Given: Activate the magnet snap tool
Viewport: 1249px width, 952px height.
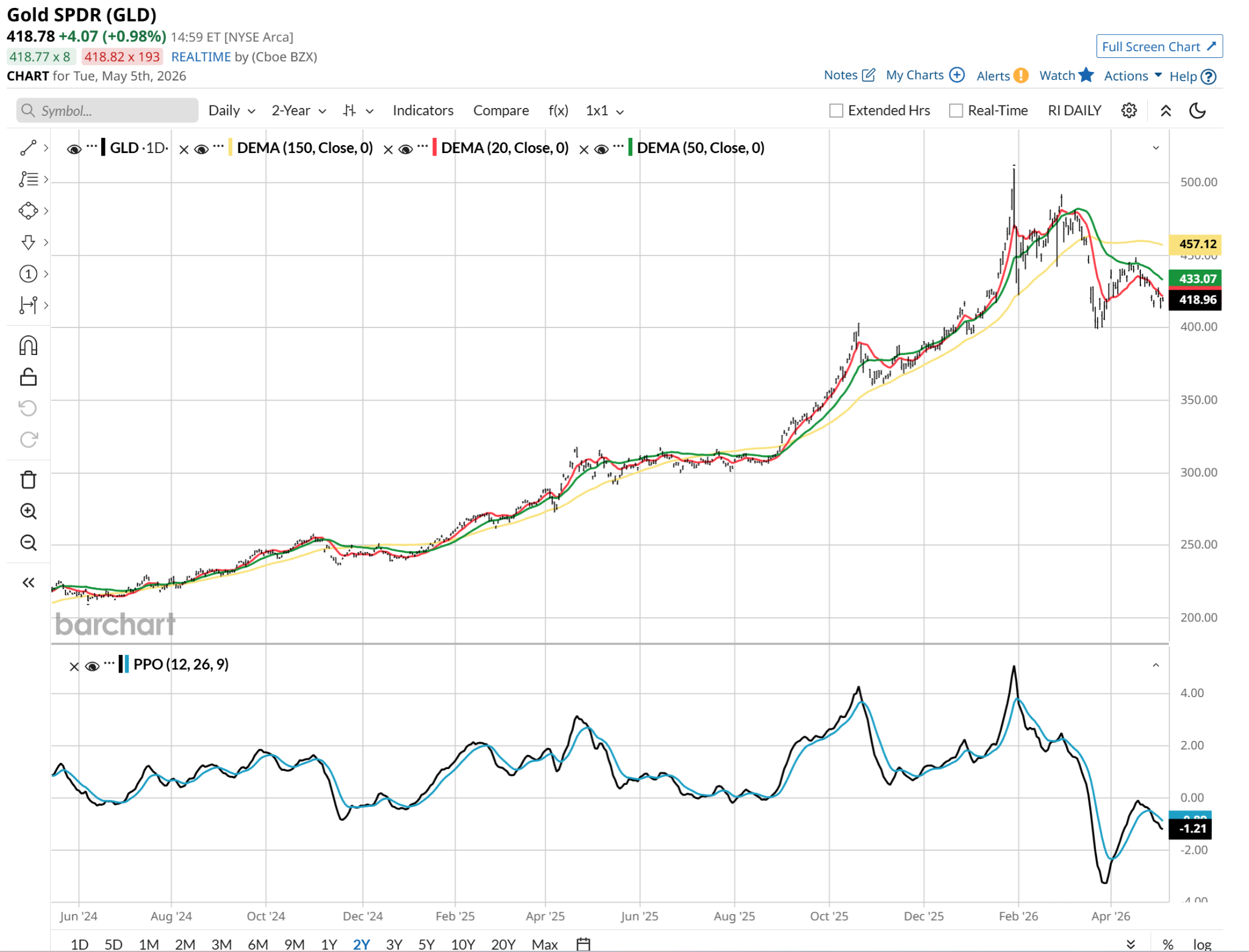Looking at the screenshot, I should (x=28, y=345).
